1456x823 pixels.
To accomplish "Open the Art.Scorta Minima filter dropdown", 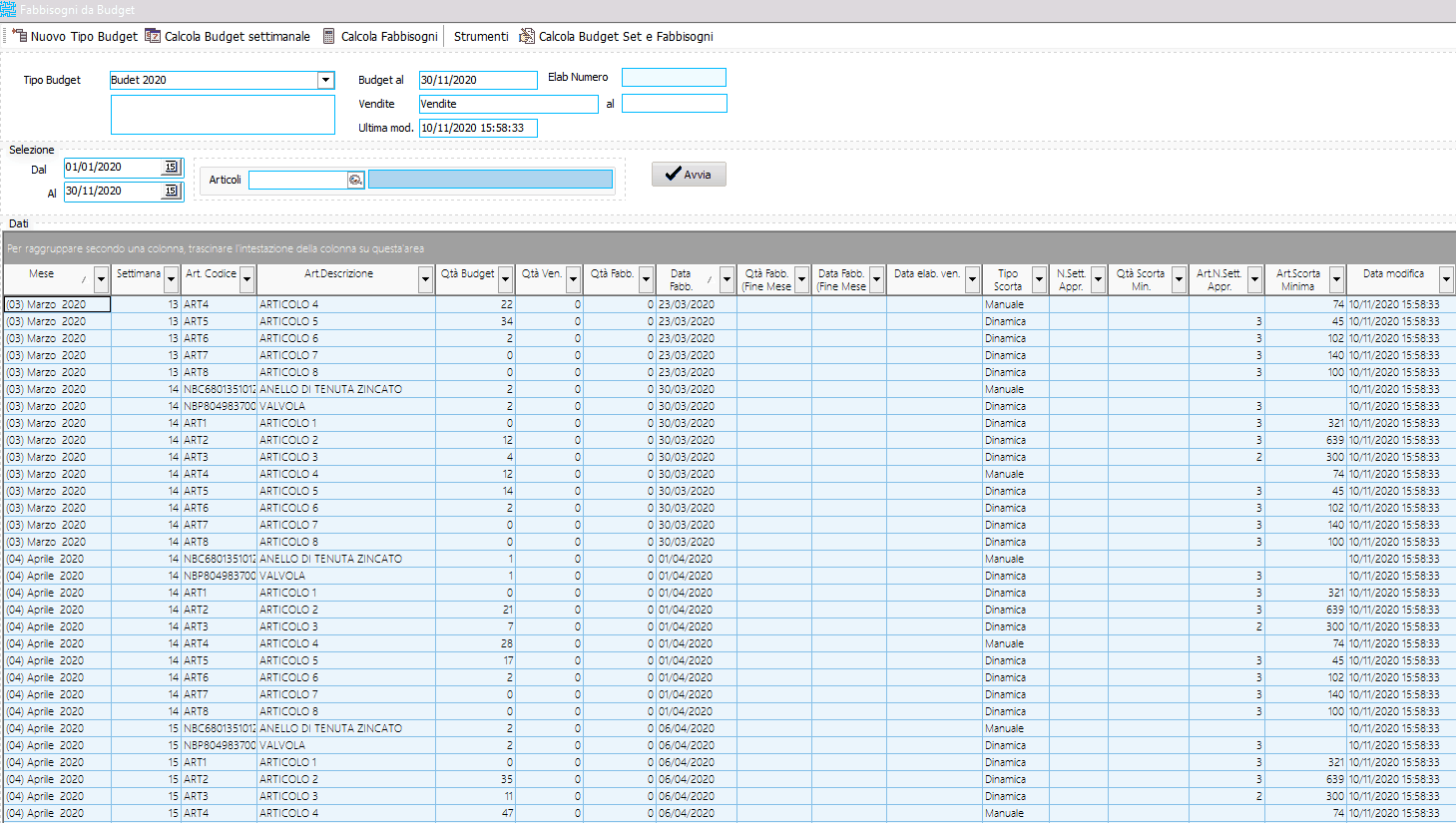I will click(1337, 279).
